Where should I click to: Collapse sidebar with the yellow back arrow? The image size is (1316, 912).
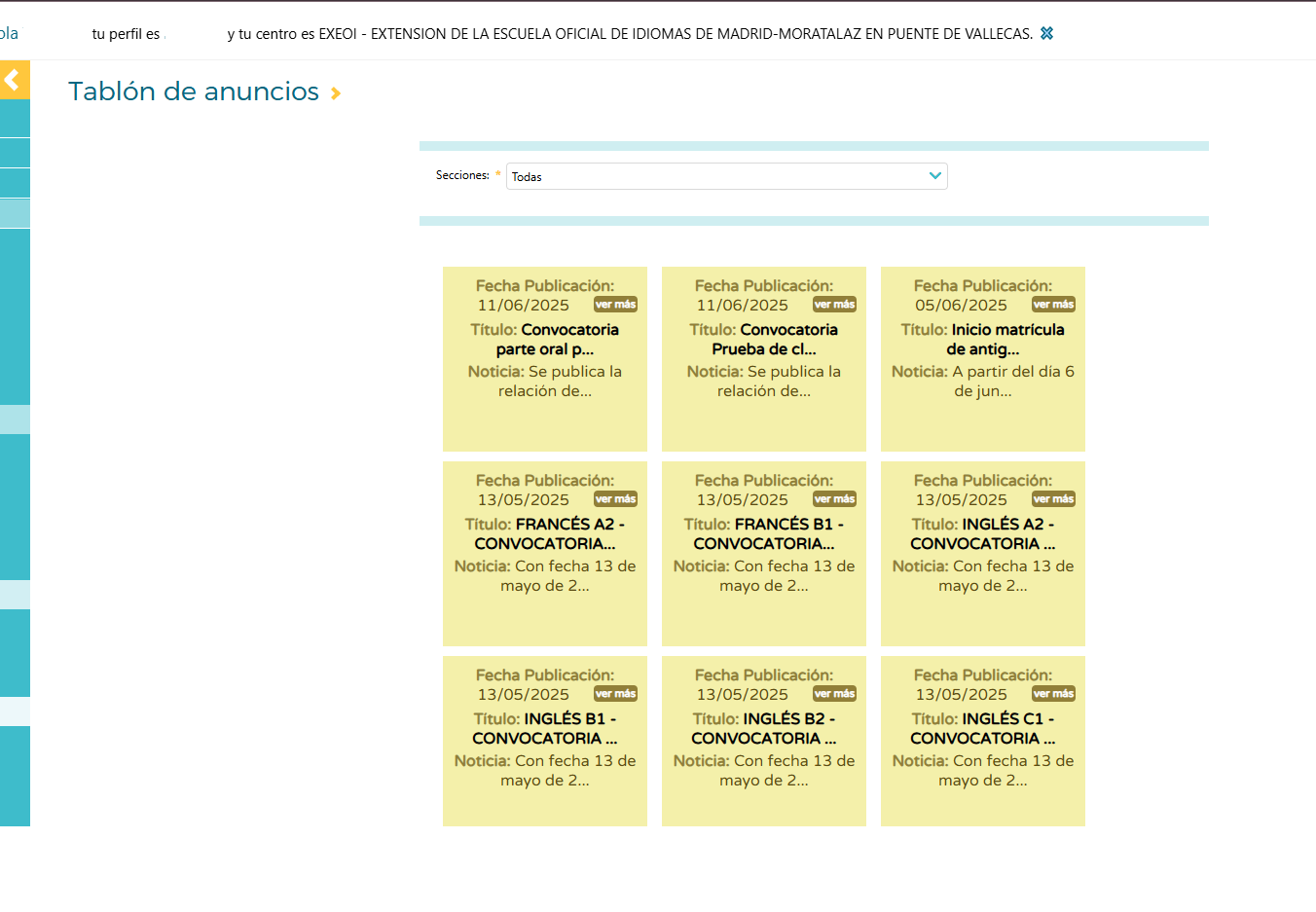point(15,80)
